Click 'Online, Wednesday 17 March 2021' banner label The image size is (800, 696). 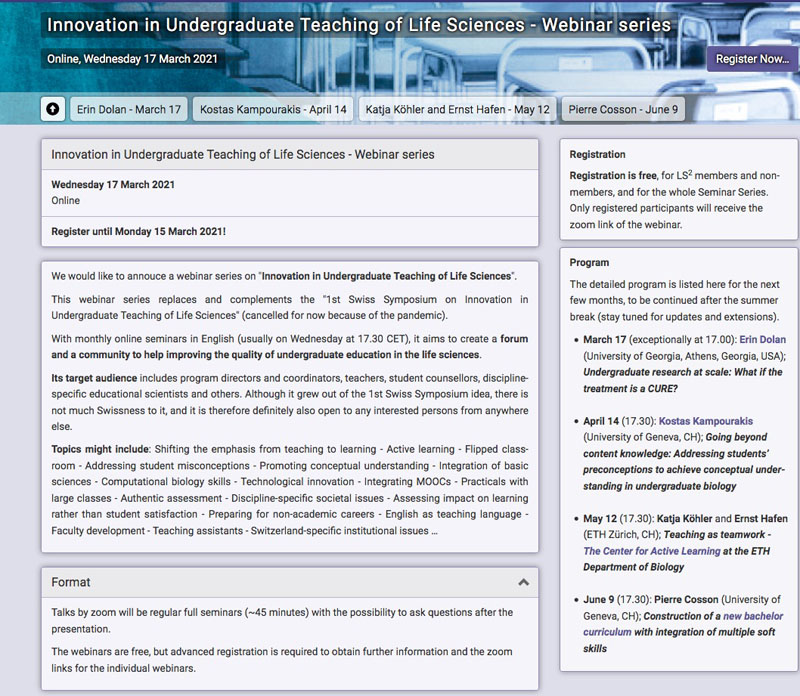coord(132,59)
